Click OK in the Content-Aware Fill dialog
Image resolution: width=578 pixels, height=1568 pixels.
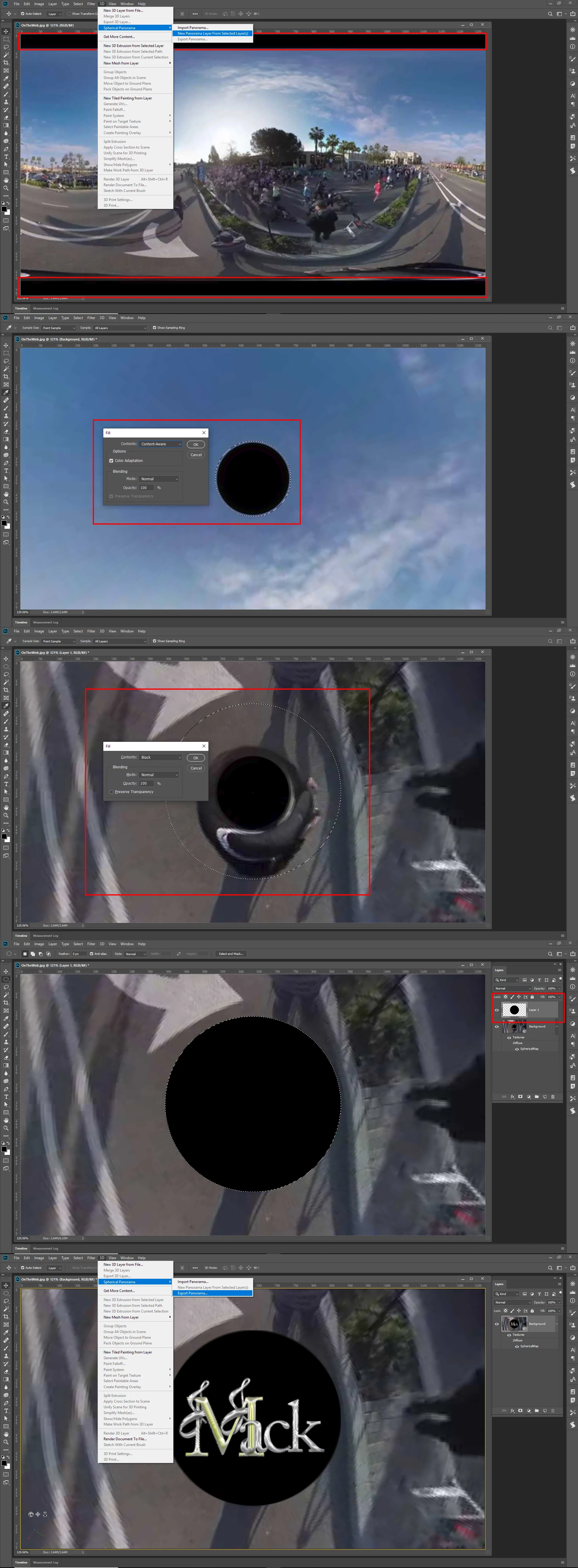tap(195, 444)
